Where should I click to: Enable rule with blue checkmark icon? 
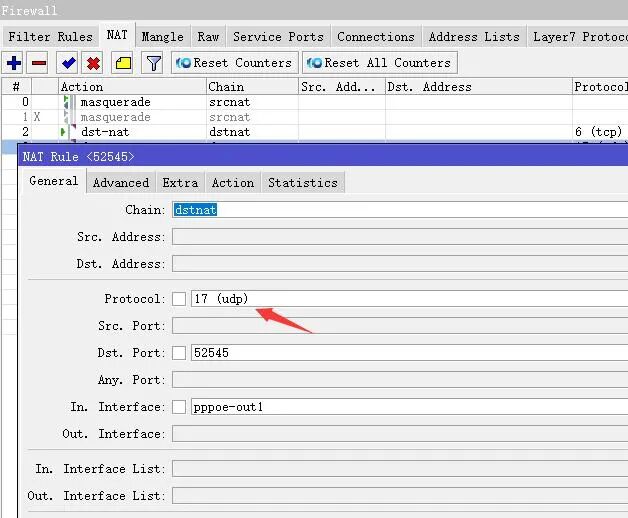click(68, 63)
